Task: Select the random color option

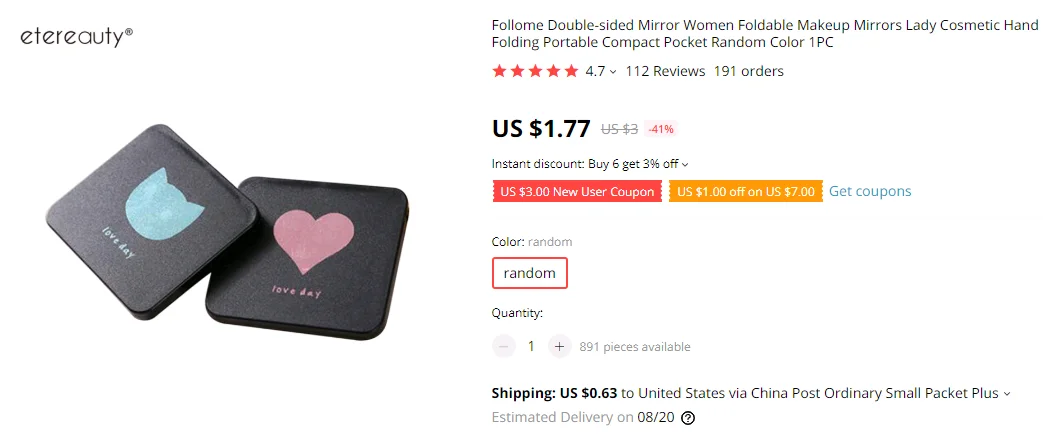Action: 529,273
